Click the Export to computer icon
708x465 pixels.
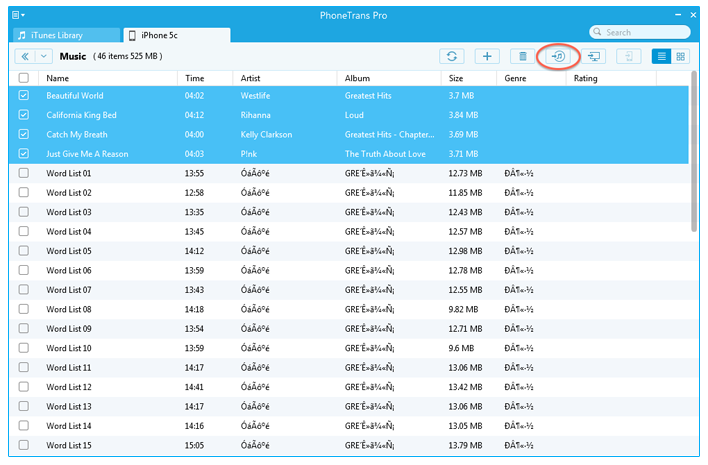[595, 57]
